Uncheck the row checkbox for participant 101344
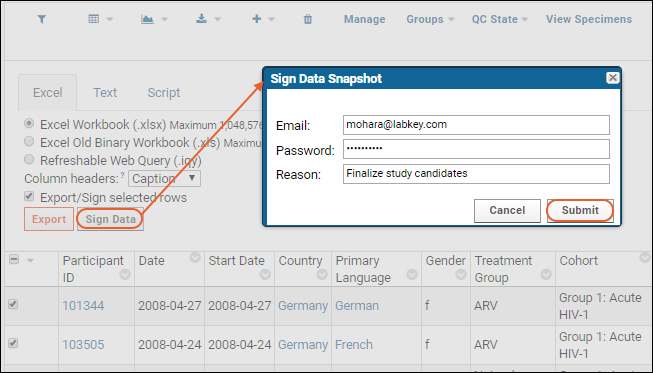The width and height of the screenshot is (653, 373). point(13,304)
